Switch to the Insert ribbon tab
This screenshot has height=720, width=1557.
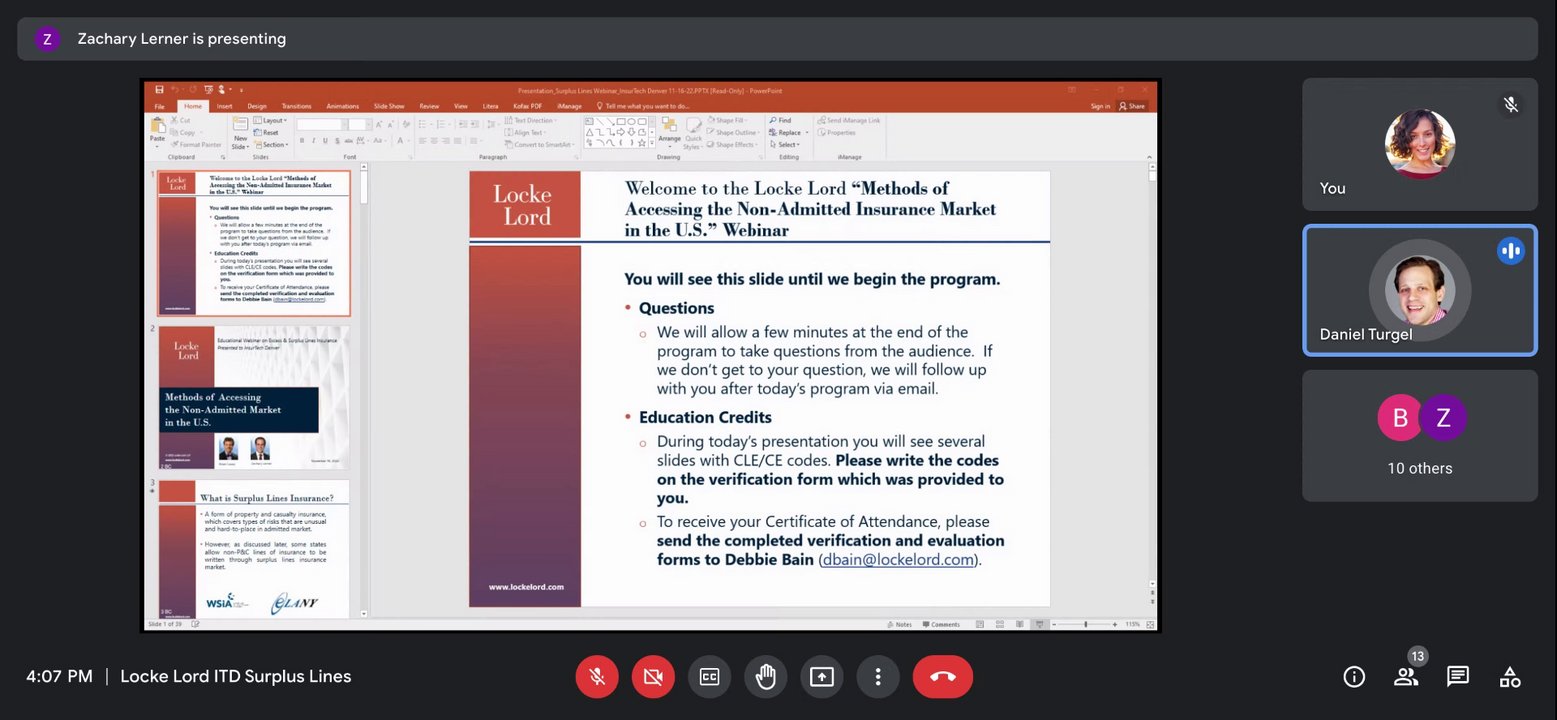[x=224, y=106]
